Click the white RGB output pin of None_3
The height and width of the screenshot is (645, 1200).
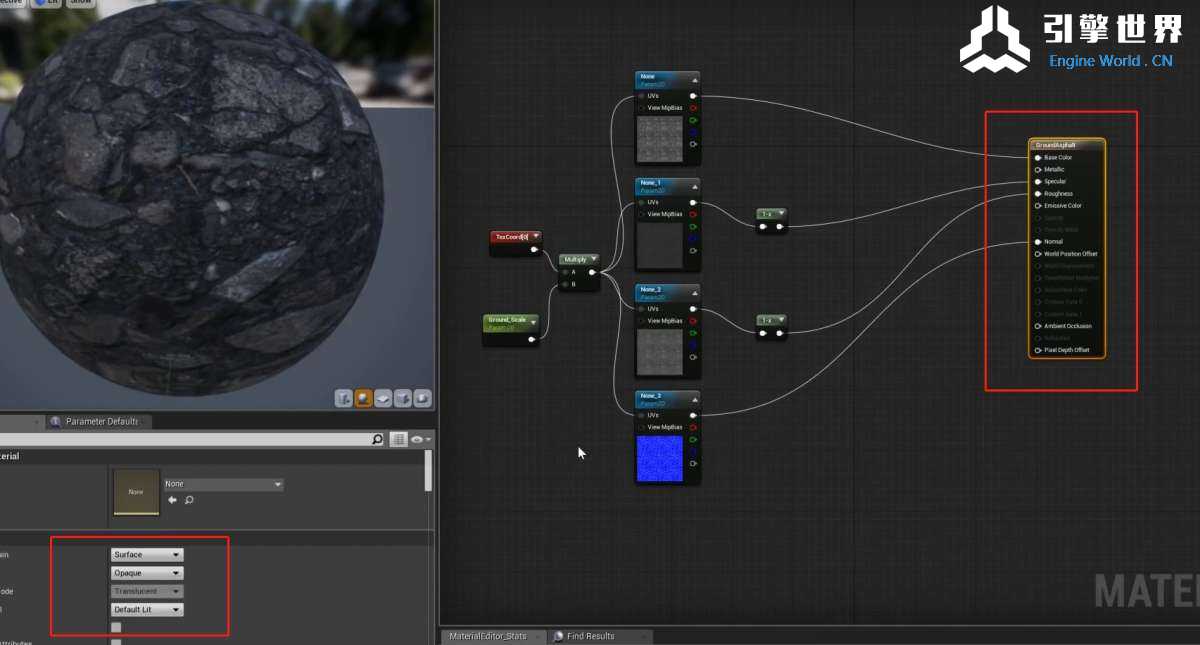tap(693, 415)
